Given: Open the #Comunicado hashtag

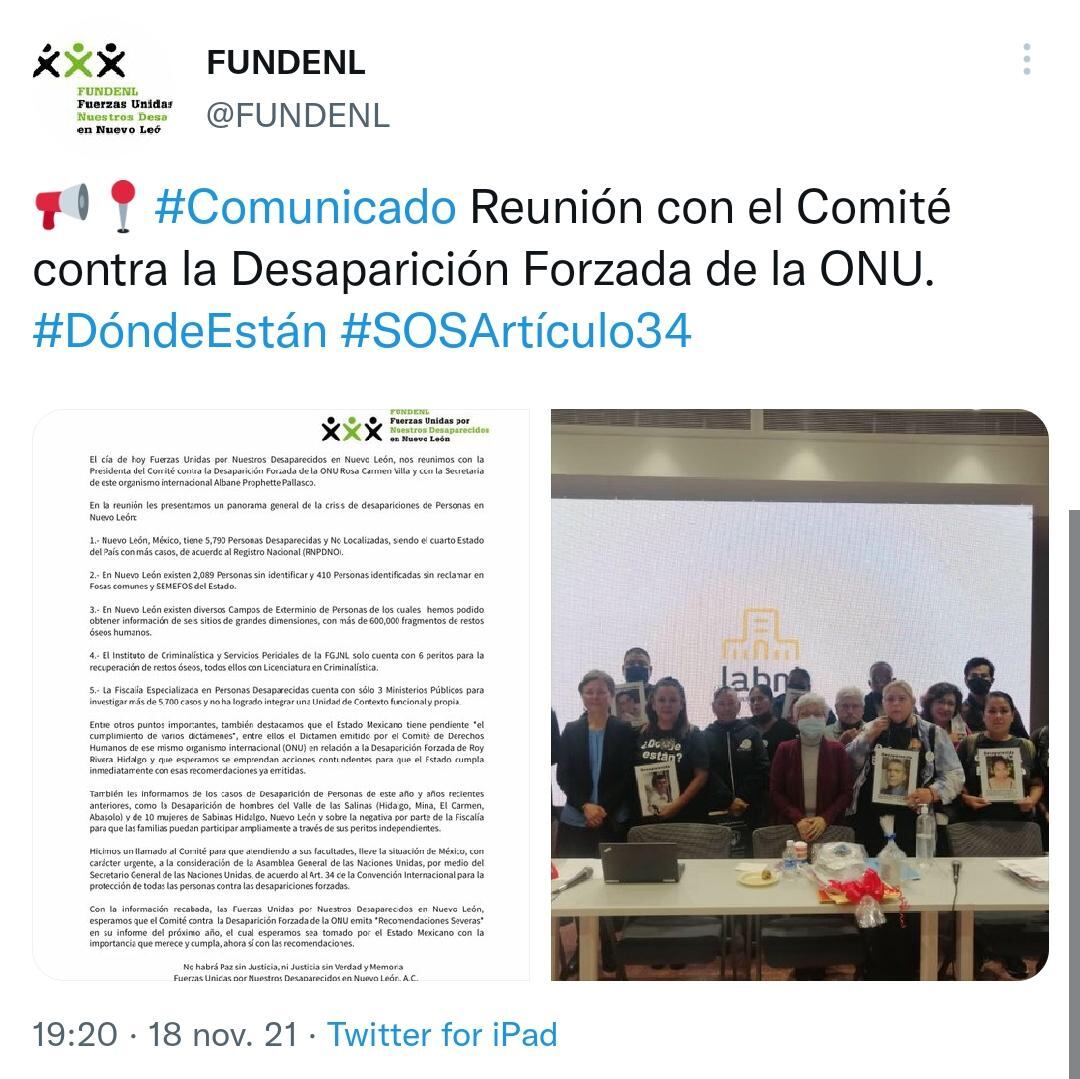Looking at the screenshot, I should click(305, 207).
